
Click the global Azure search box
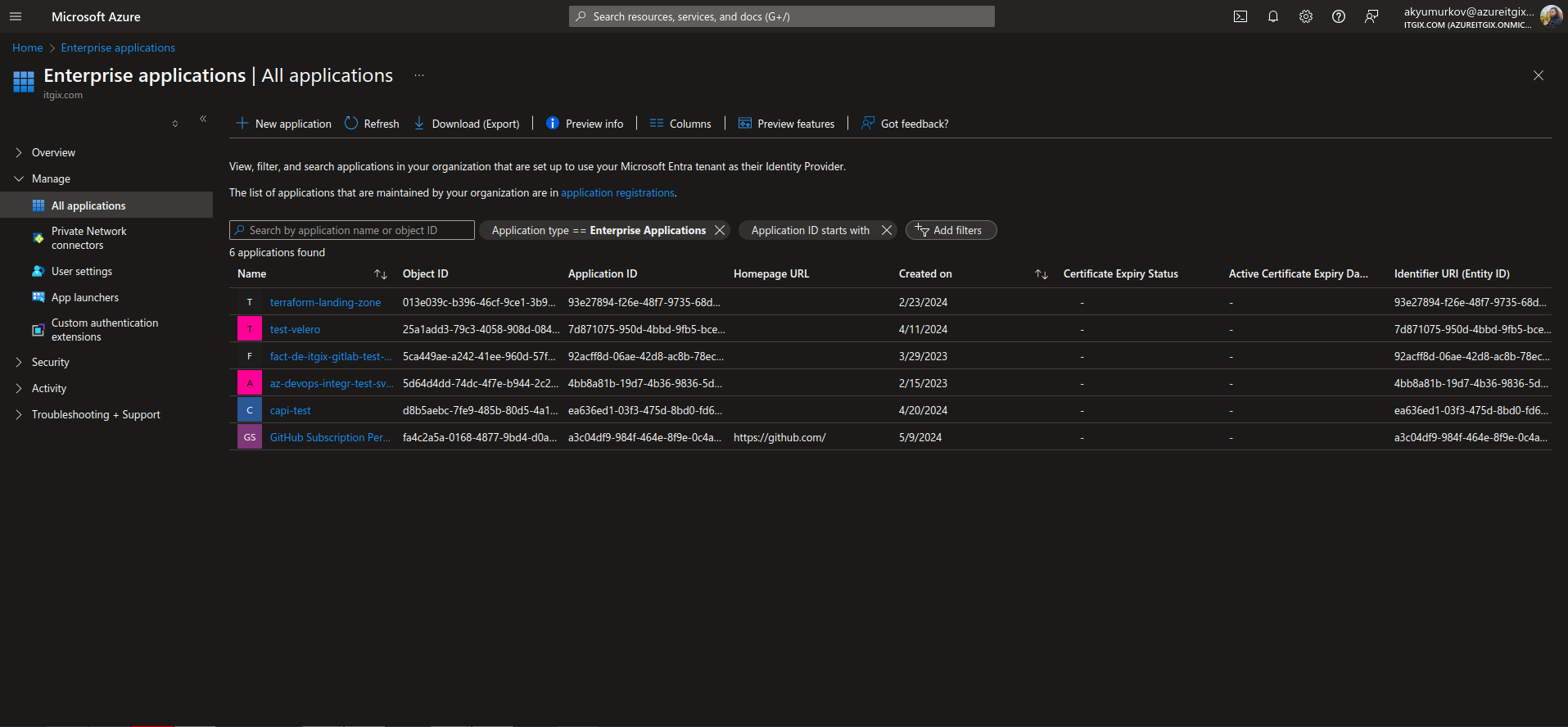coord(782,16)
